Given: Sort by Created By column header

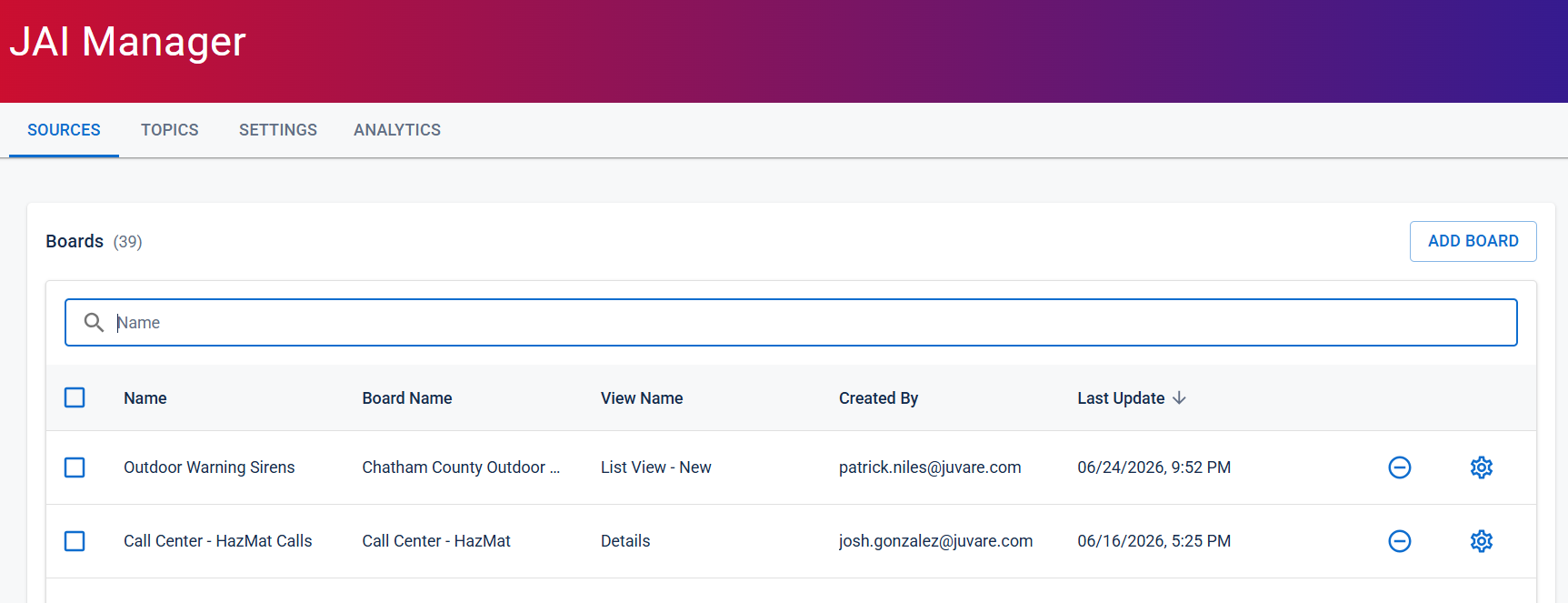Looking at the screenshot, I should 878,398.
